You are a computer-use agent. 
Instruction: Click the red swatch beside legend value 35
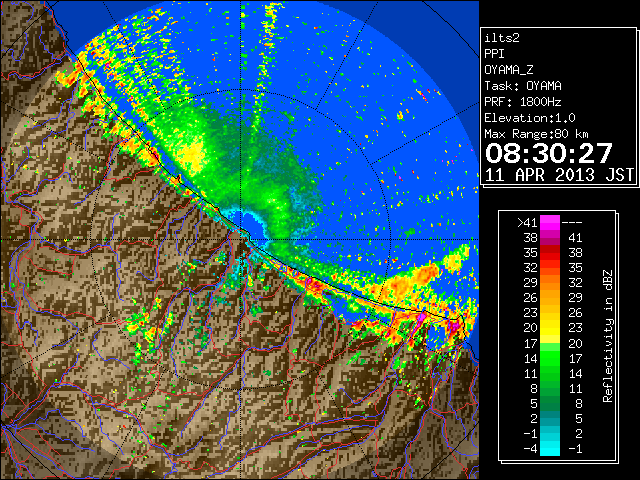[x=550, y=253]
